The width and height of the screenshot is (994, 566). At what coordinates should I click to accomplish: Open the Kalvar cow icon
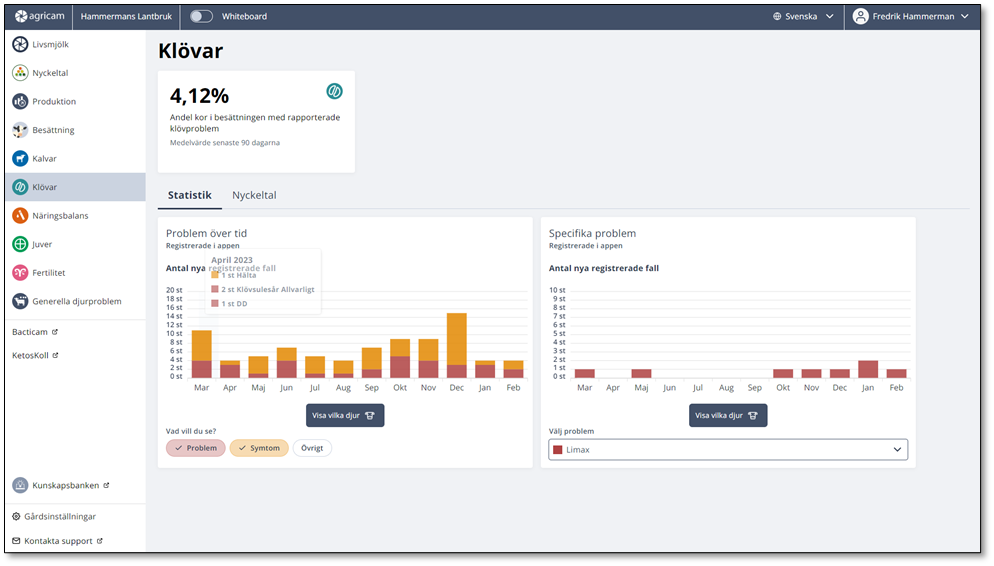[x=20, y=159]
